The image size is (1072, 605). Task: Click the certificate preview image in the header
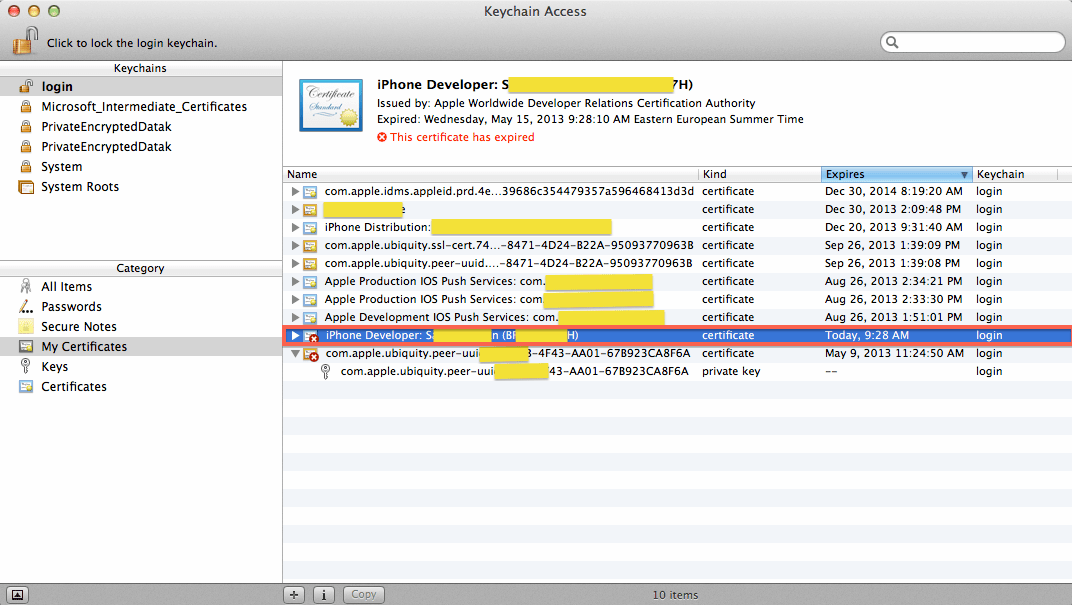331,105
